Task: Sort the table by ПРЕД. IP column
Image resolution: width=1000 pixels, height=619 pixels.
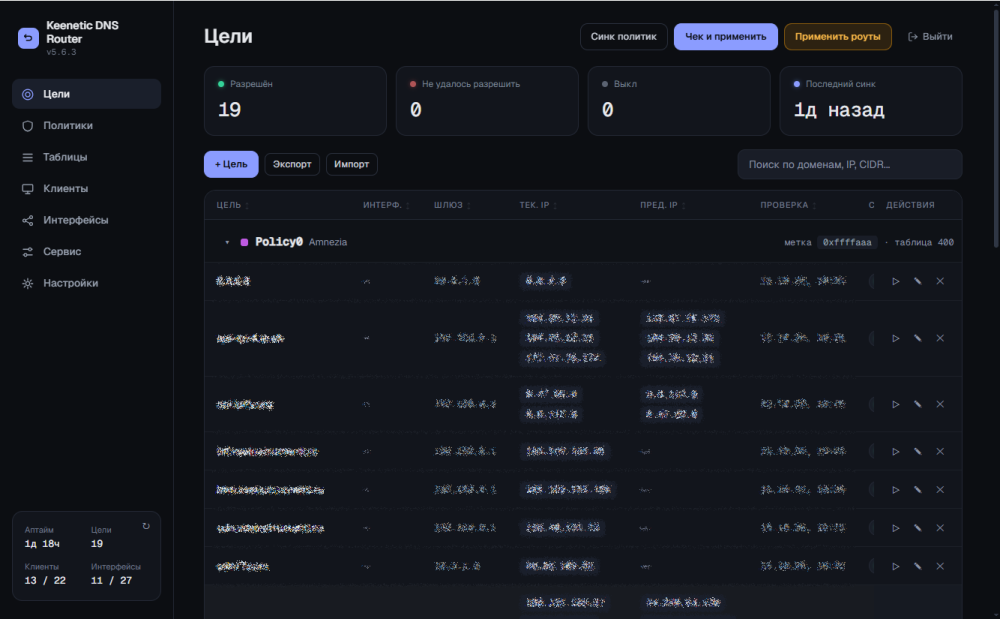Action: point(663,205)
